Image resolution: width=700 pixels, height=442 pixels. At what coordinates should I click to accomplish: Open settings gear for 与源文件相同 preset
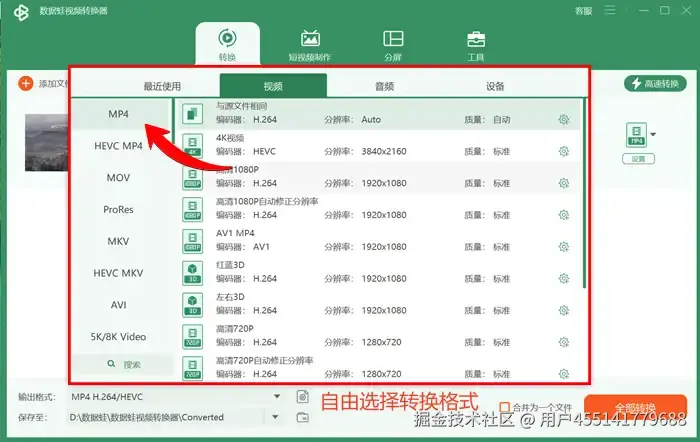click(x=564, y=119)
